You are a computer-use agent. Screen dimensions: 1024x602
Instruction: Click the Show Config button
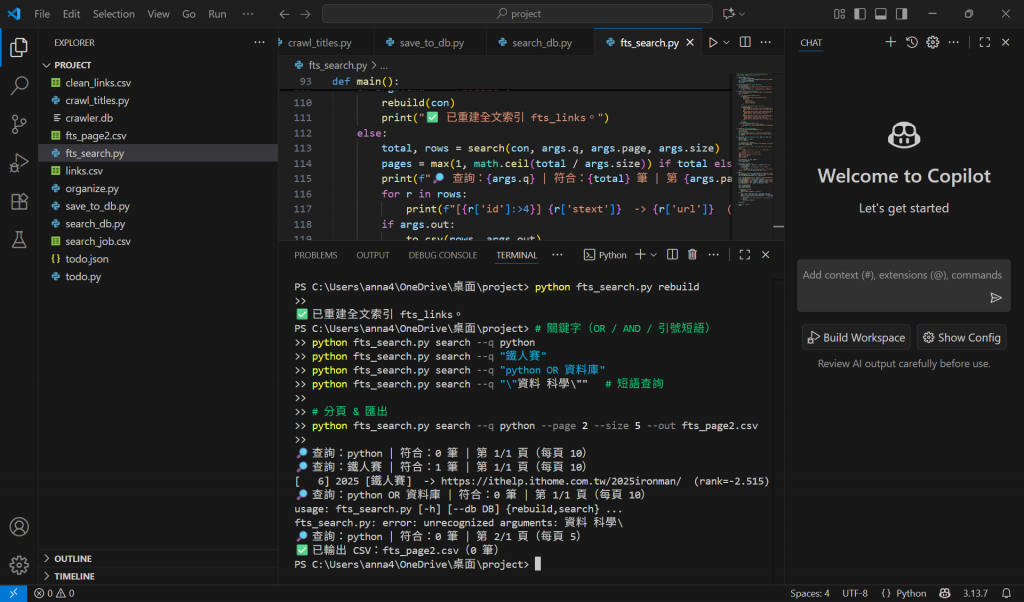(961, 338)
